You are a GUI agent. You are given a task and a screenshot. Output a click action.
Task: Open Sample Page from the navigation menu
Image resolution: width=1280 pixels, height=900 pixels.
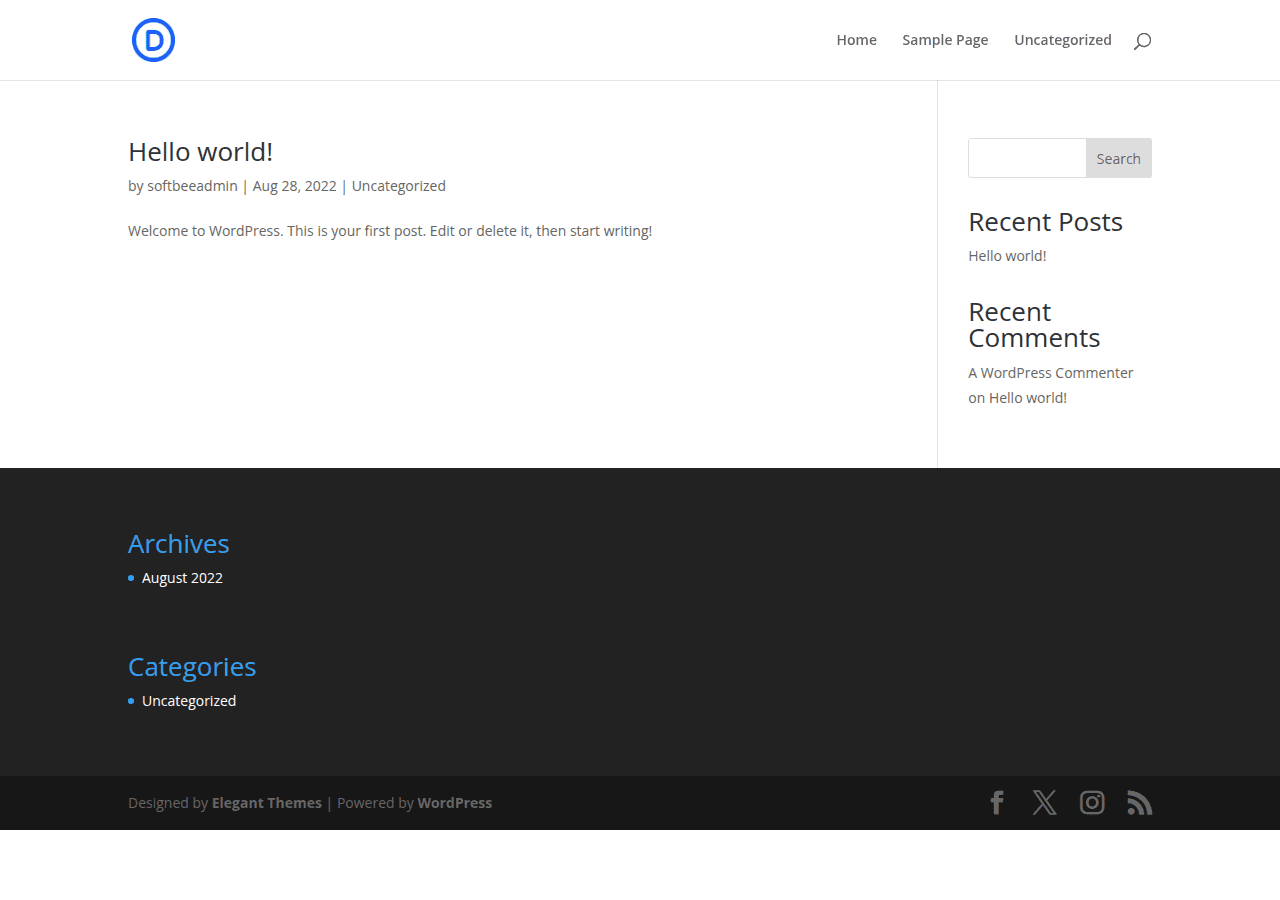pos(945,40)
